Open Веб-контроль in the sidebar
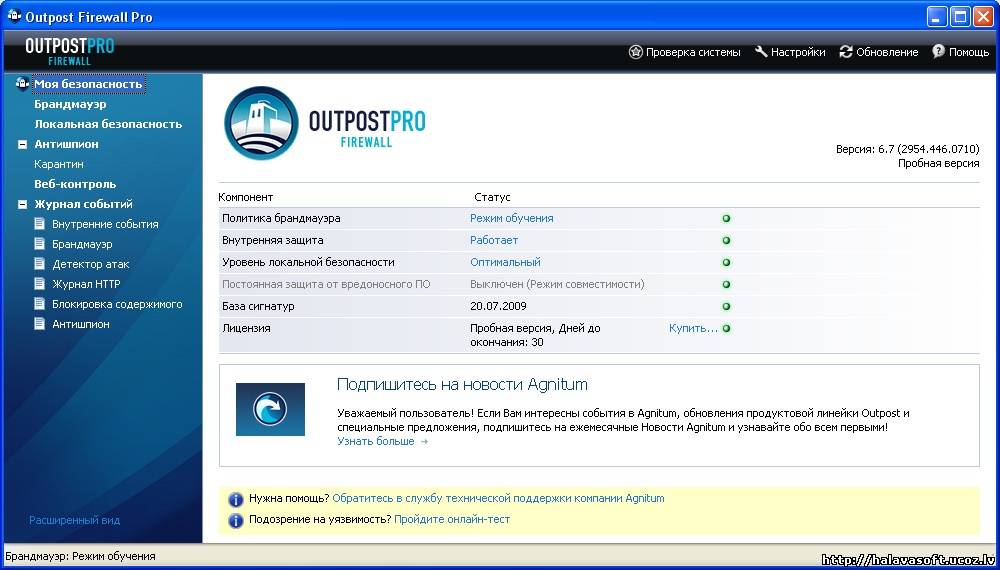 pyautogui.click(x=75, y=184)
